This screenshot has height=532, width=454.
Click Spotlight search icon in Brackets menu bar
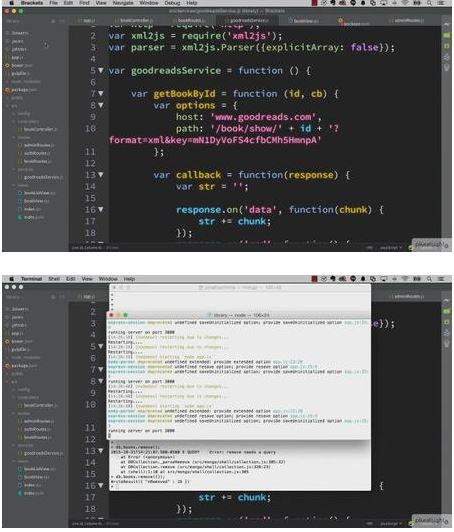point(430,3)
